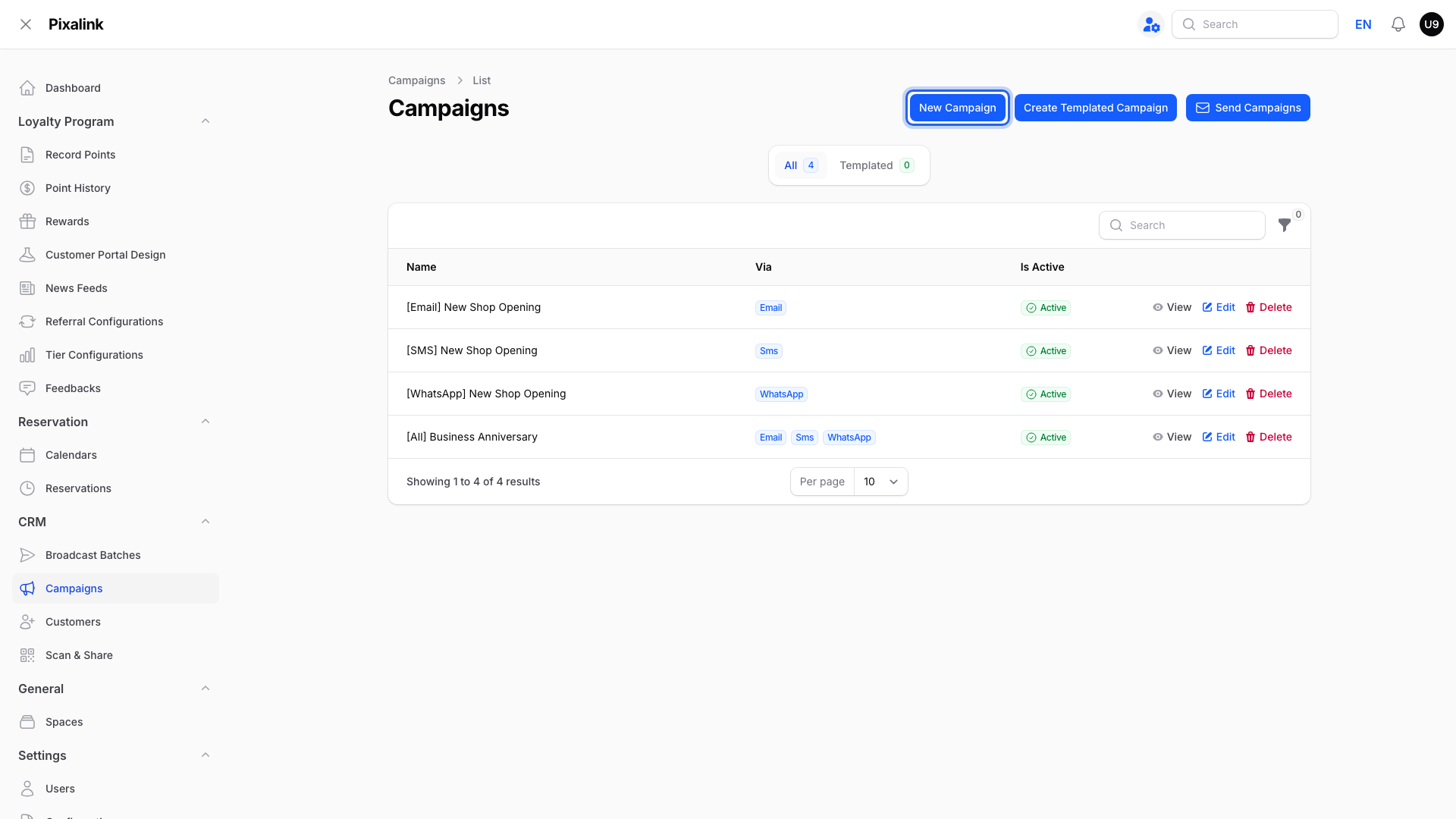Click the Scan & Share QR code icon

click(x=27, y=655)
